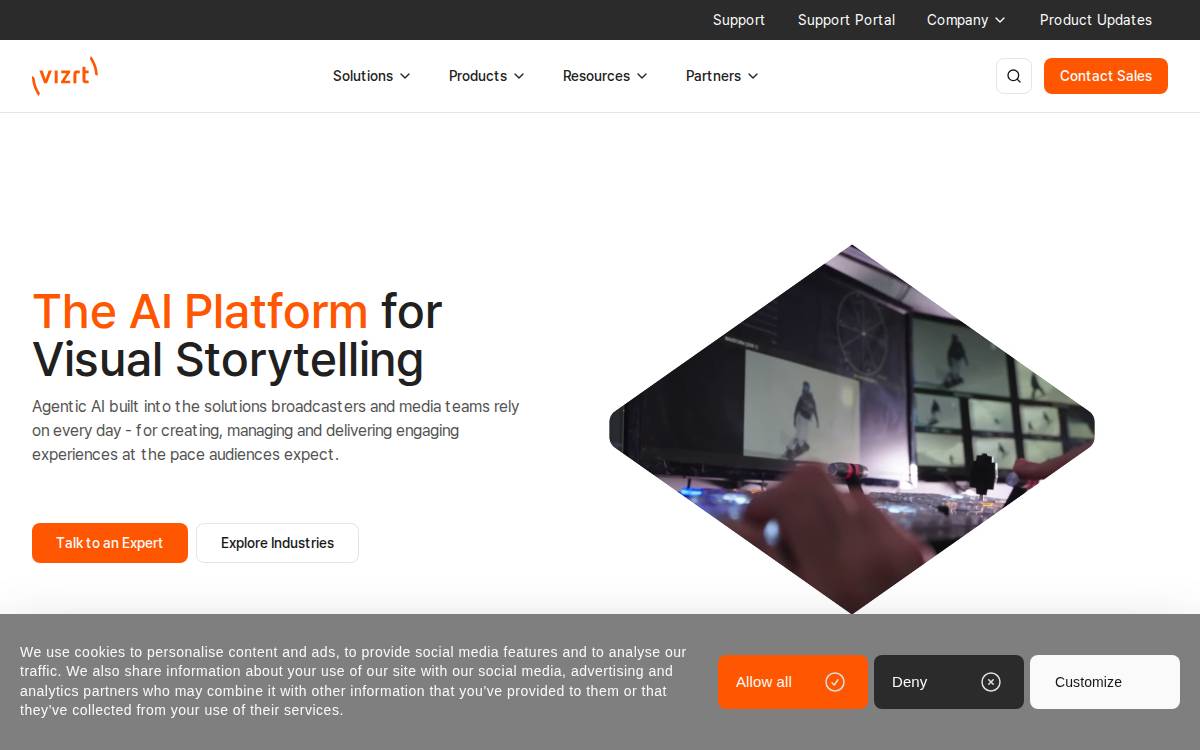1200x750 pixels.
Task: Expand the Solutions menu chevron
Action: tap(405, 76)
